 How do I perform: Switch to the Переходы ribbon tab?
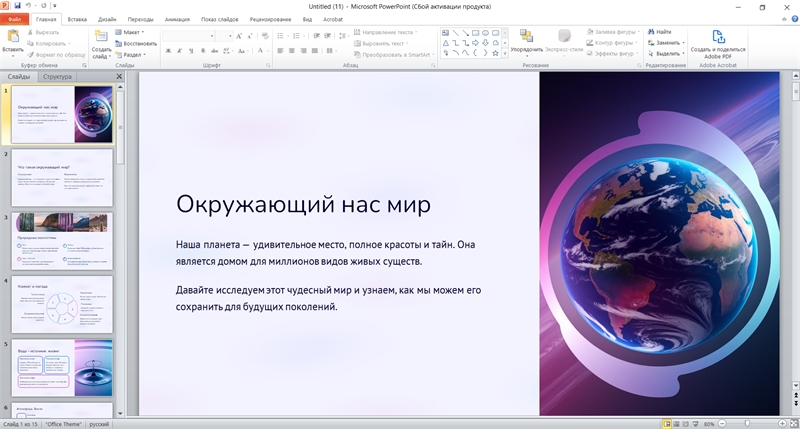(140, 19)
